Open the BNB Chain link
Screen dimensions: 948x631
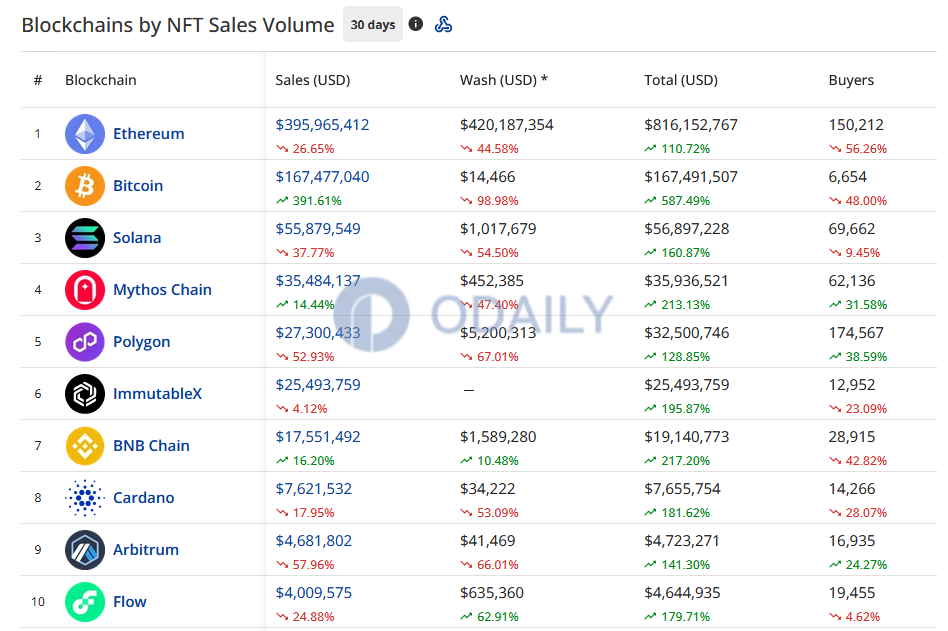(x=151, y=445)
